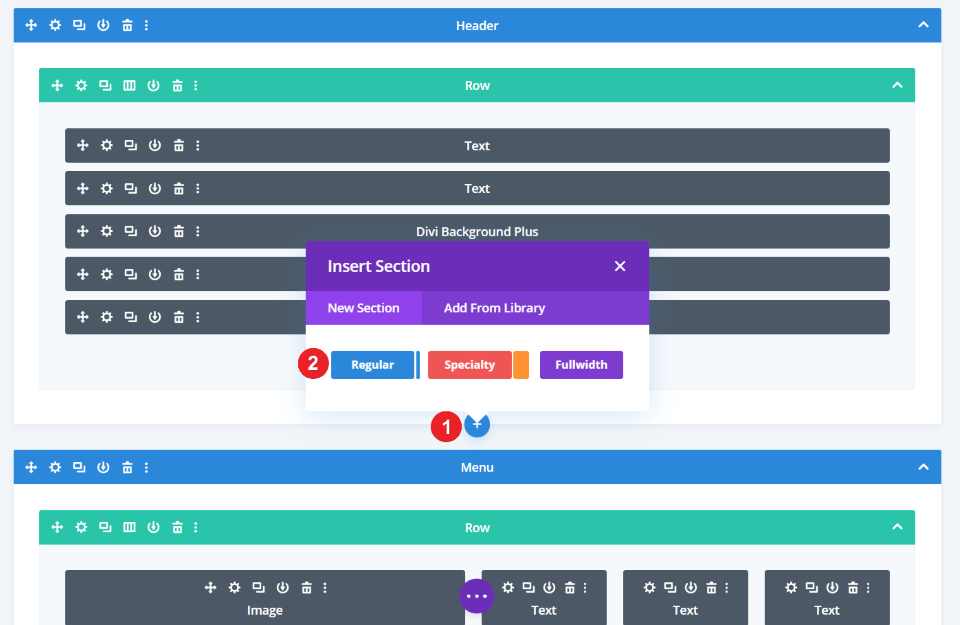Collapse the Menu section chevron
960x625 pixels.
coord(925,467)
